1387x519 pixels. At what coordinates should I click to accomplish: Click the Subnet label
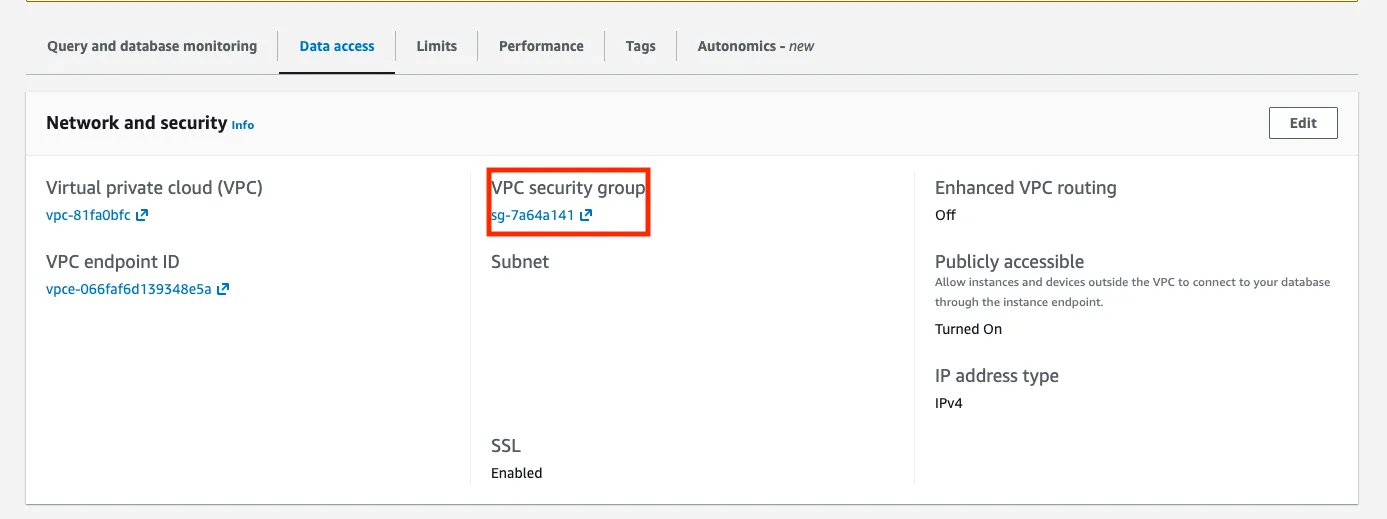520,262
